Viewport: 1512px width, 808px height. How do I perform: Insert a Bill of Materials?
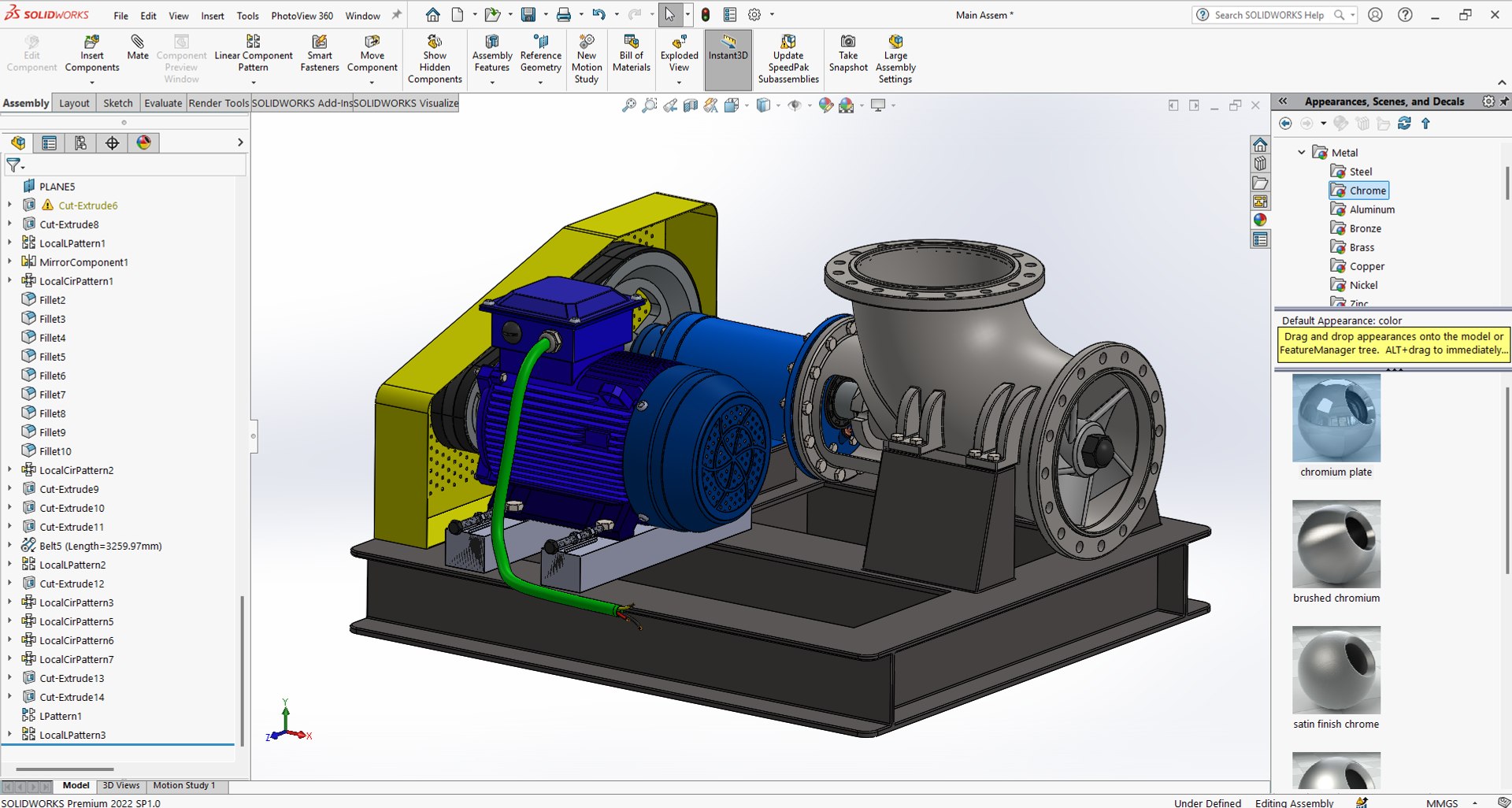tap(632, 54)
